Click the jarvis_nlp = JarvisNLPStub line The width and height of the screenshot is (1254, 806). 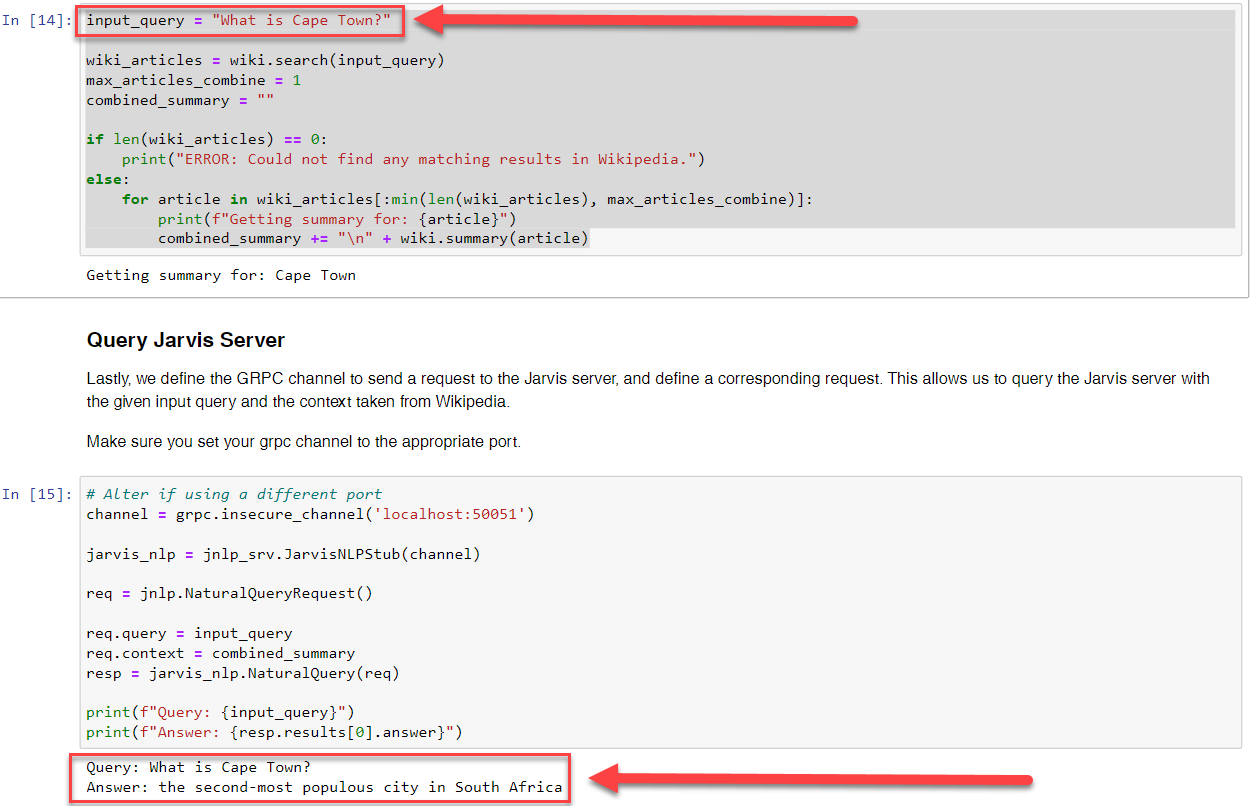283,554
